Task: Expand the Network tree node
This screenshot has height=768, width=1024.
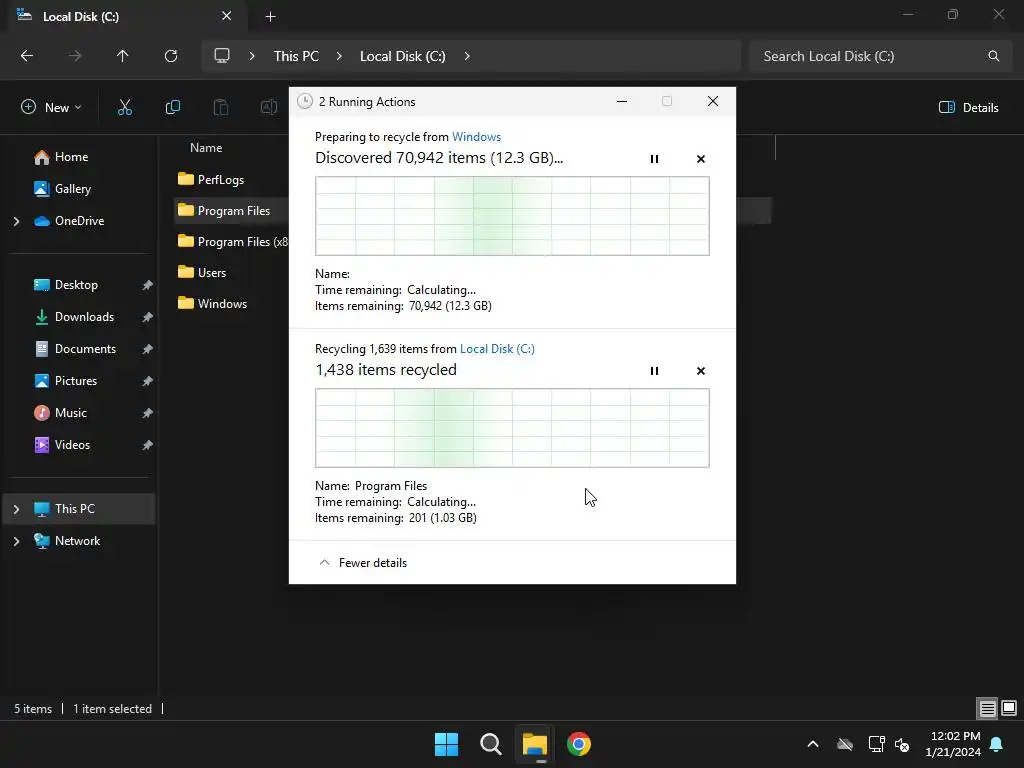Action: tap(16, 541)
